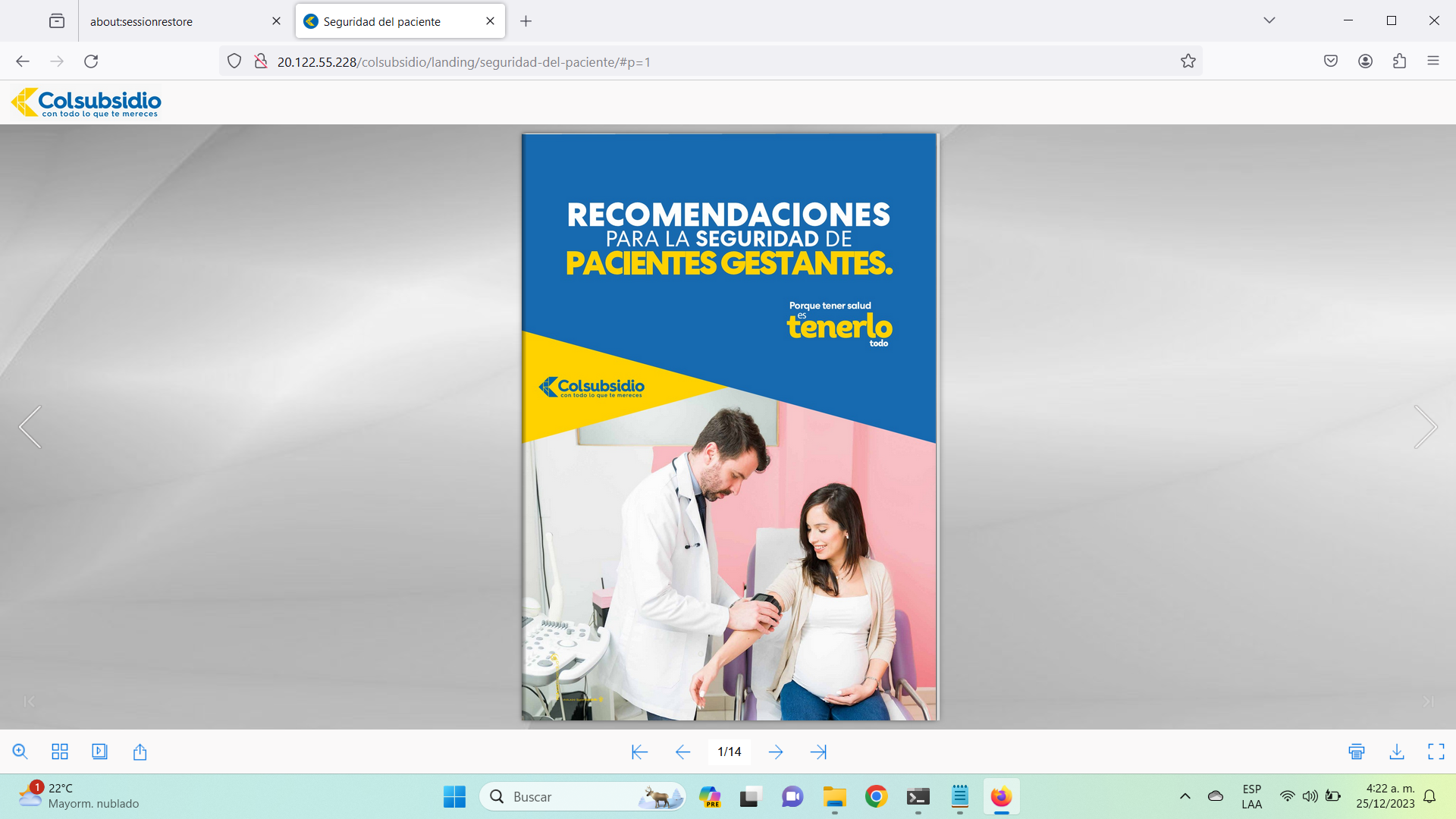Open the thumbnails grid view
The height and width of the screenshot is (819, 1456).
point(60,752)
